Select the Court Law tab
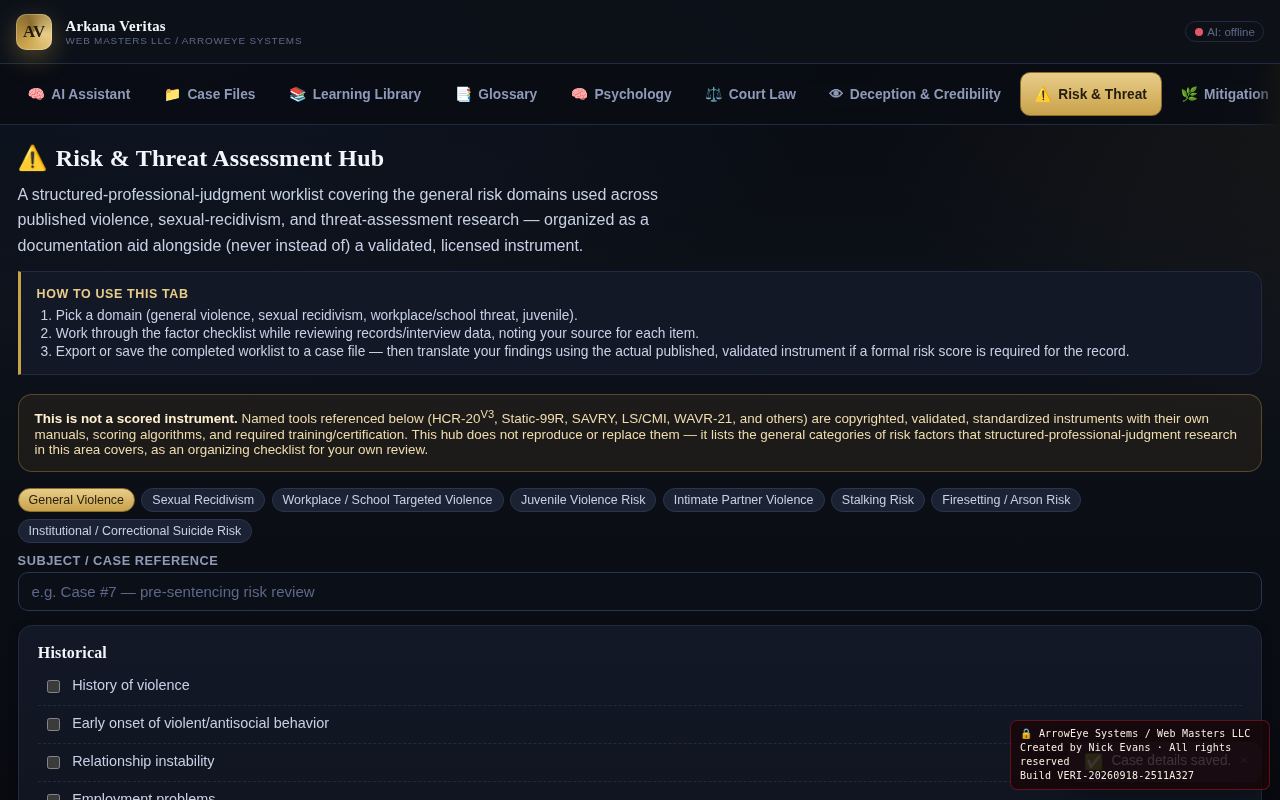Image resolution: width=1280 pixels, height=800 pixels. (750, 94)
